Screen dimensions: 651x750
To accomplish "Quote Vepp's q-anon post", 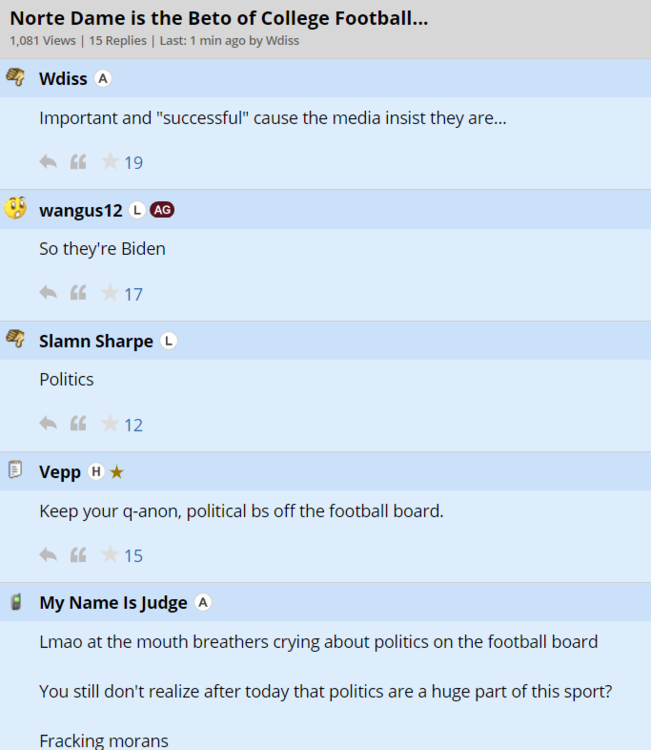I will (78, 555).
